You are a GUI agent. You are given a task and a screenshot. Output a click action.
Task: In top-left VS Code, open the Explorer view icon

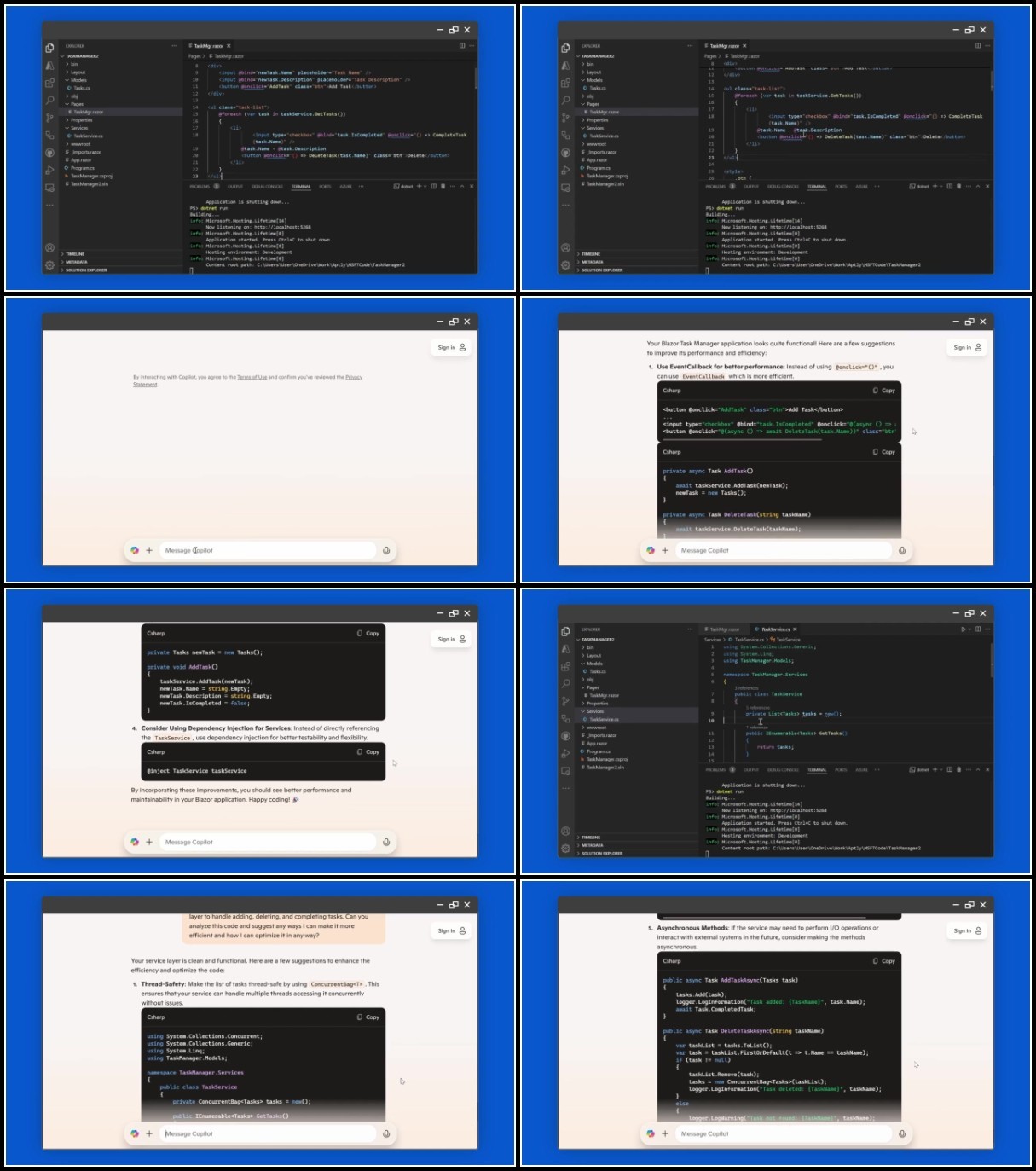point(49,48)
